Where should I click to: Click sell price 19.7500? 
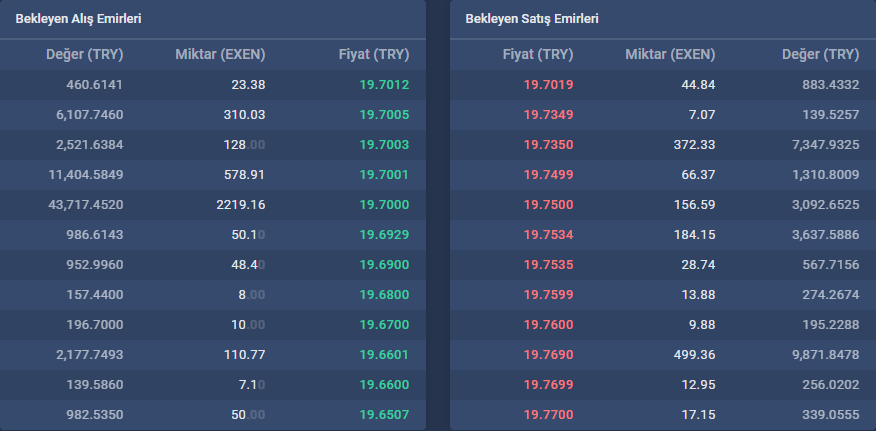549,205
